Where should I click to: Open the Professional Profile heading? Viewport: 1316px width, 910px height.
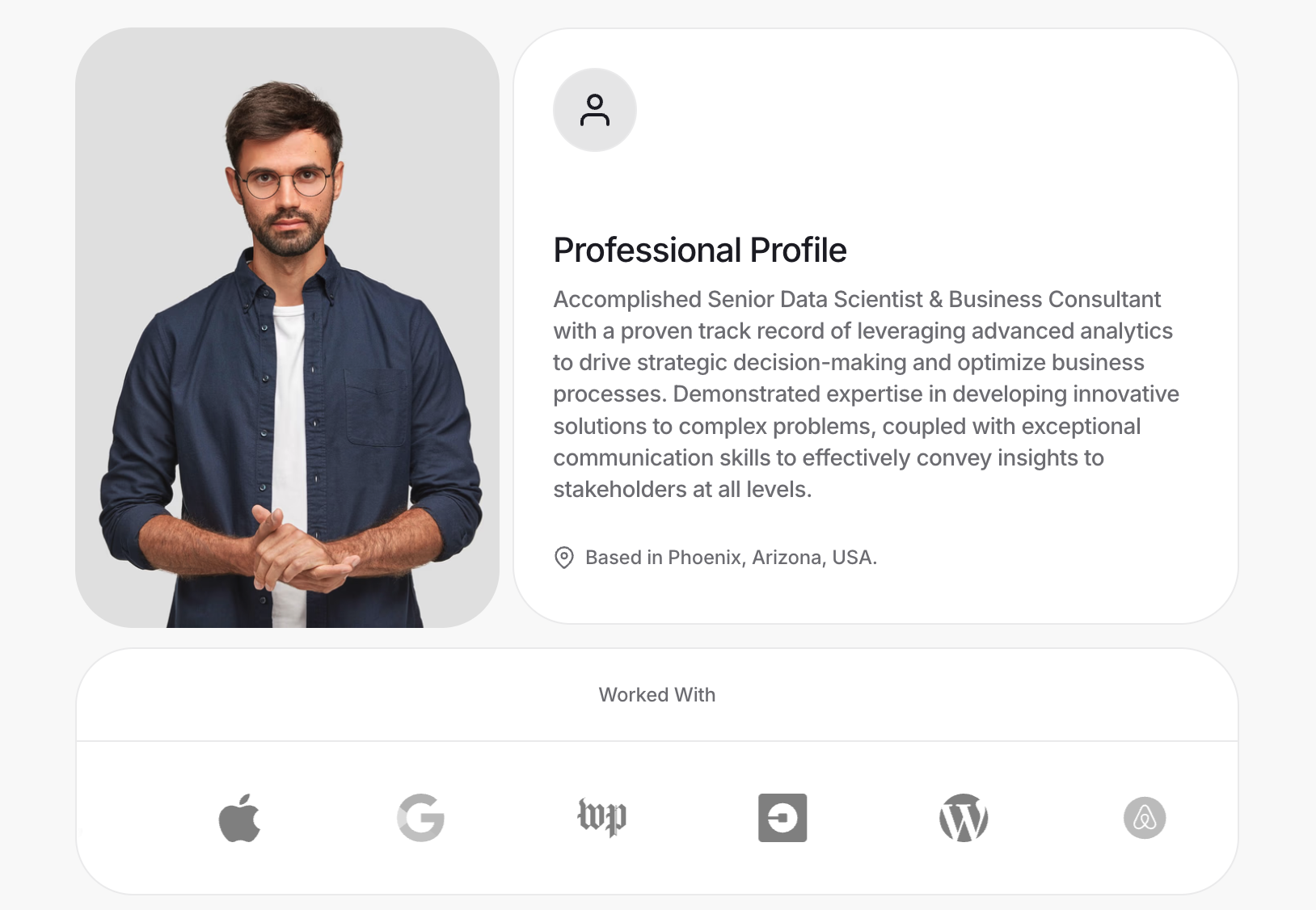pos(700,249)
